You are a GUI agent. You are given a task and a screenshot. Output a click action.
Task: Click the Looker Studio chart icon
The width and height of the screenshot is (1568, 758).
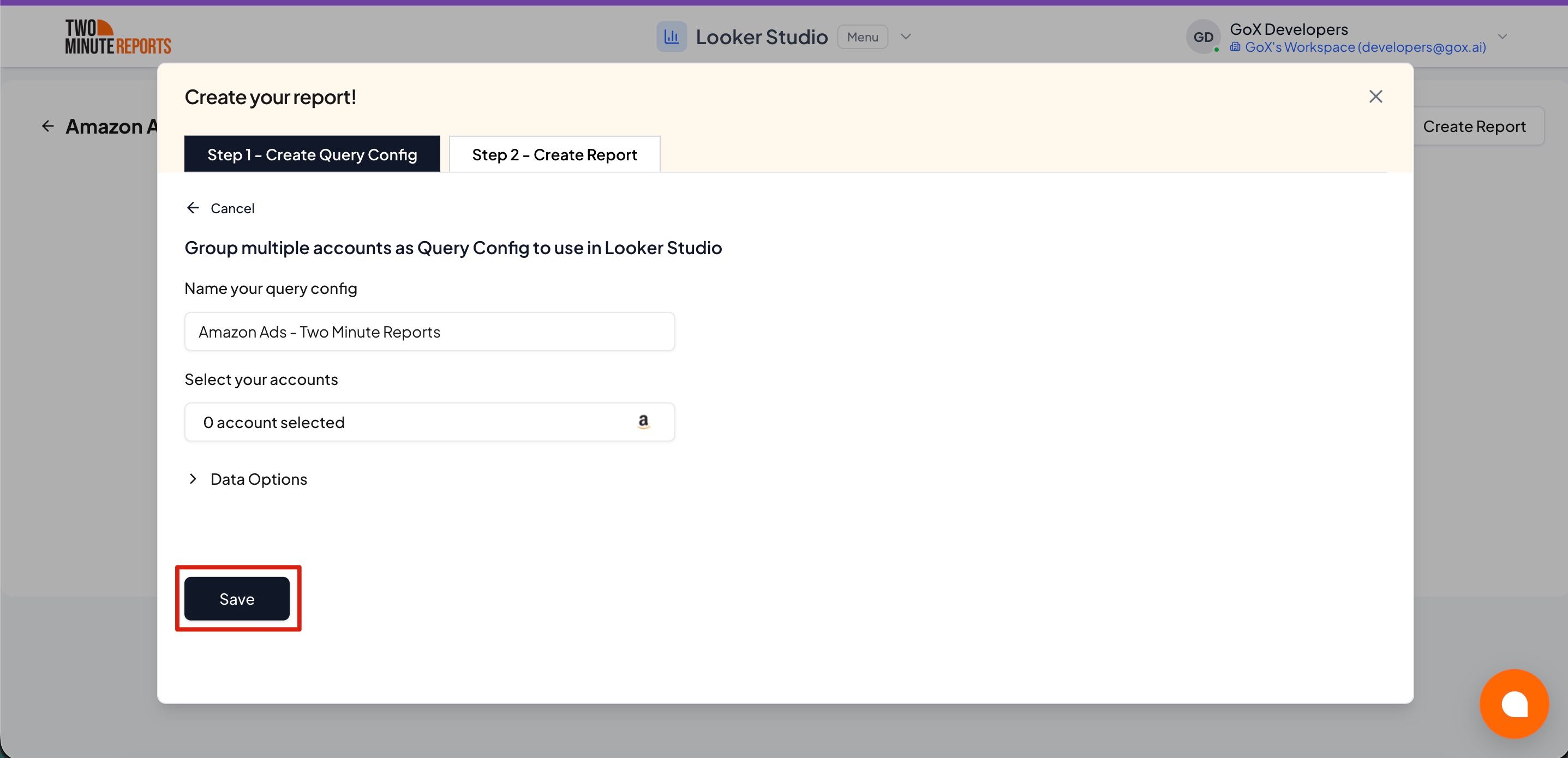(672, 36)
